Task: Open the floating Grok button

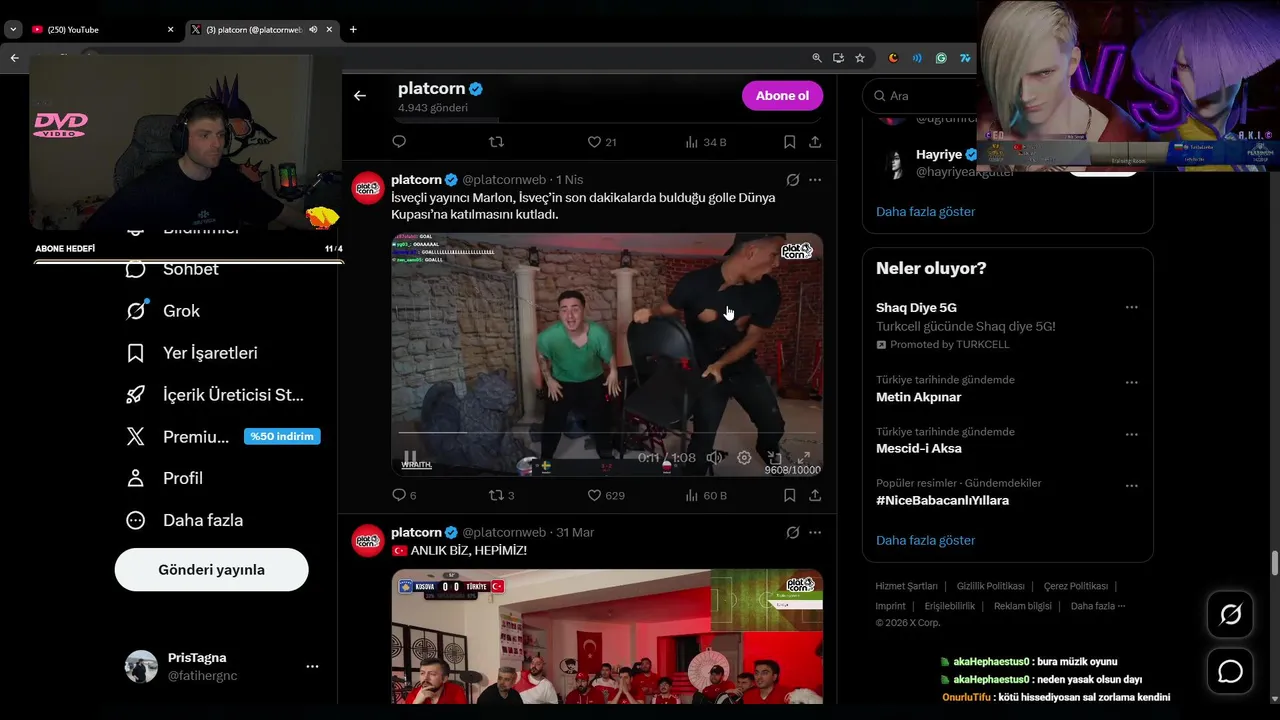Action: [x=1230, y=614]
